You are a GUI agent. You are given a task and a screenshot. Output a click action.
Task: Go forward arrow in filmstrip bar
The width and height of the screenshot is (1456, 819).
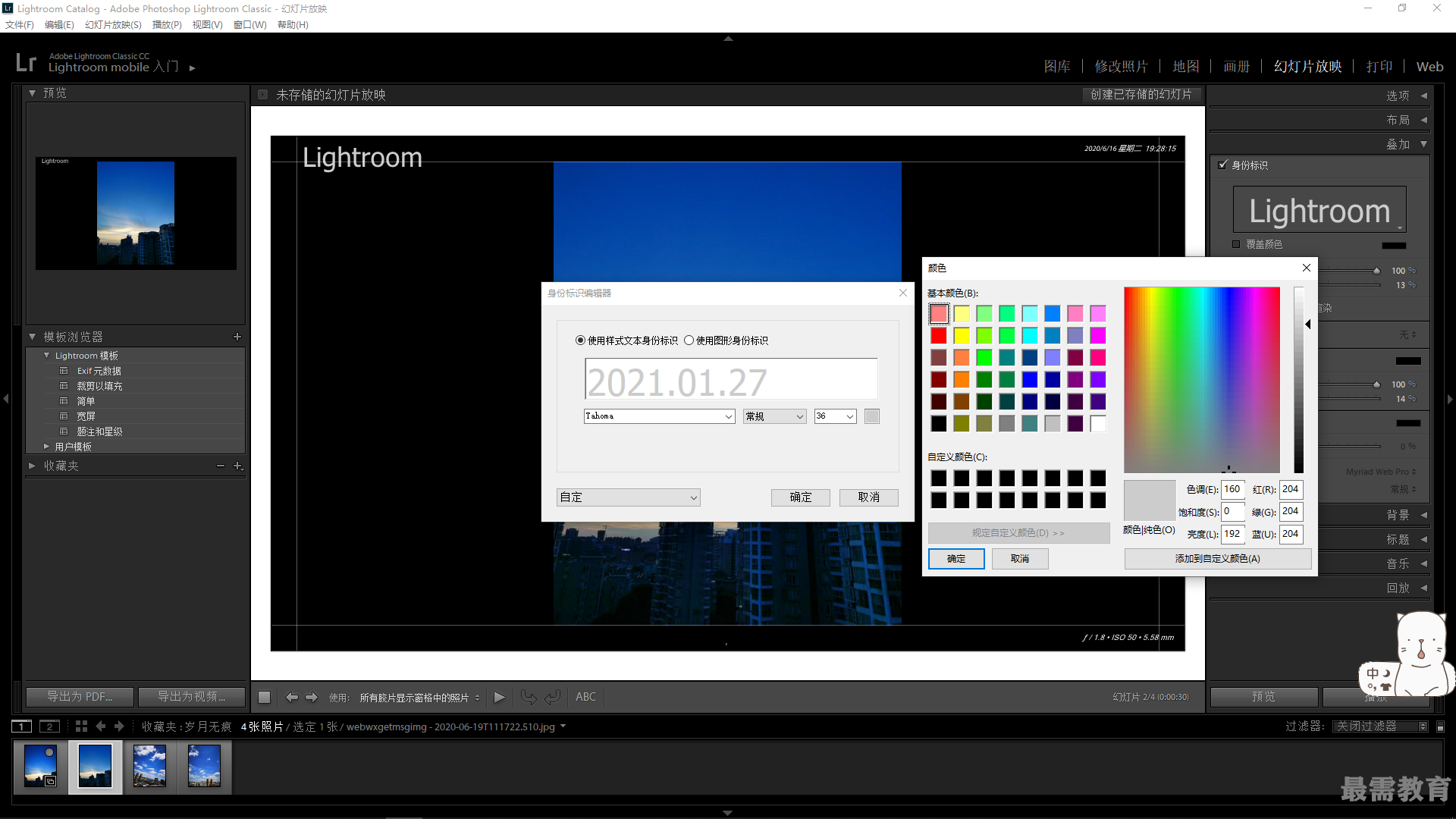point(119,726)
